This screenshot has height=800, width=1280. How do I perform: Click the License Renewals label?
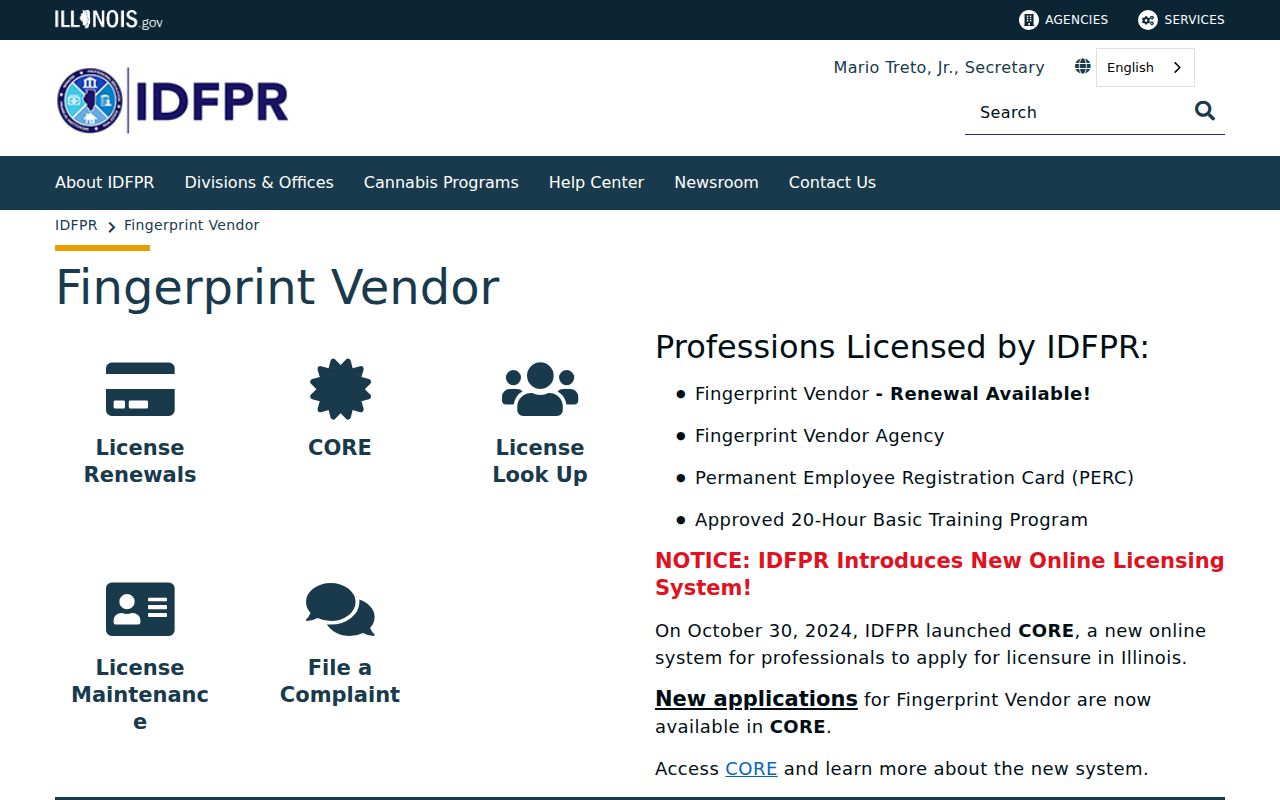click(x=140, y=461)
